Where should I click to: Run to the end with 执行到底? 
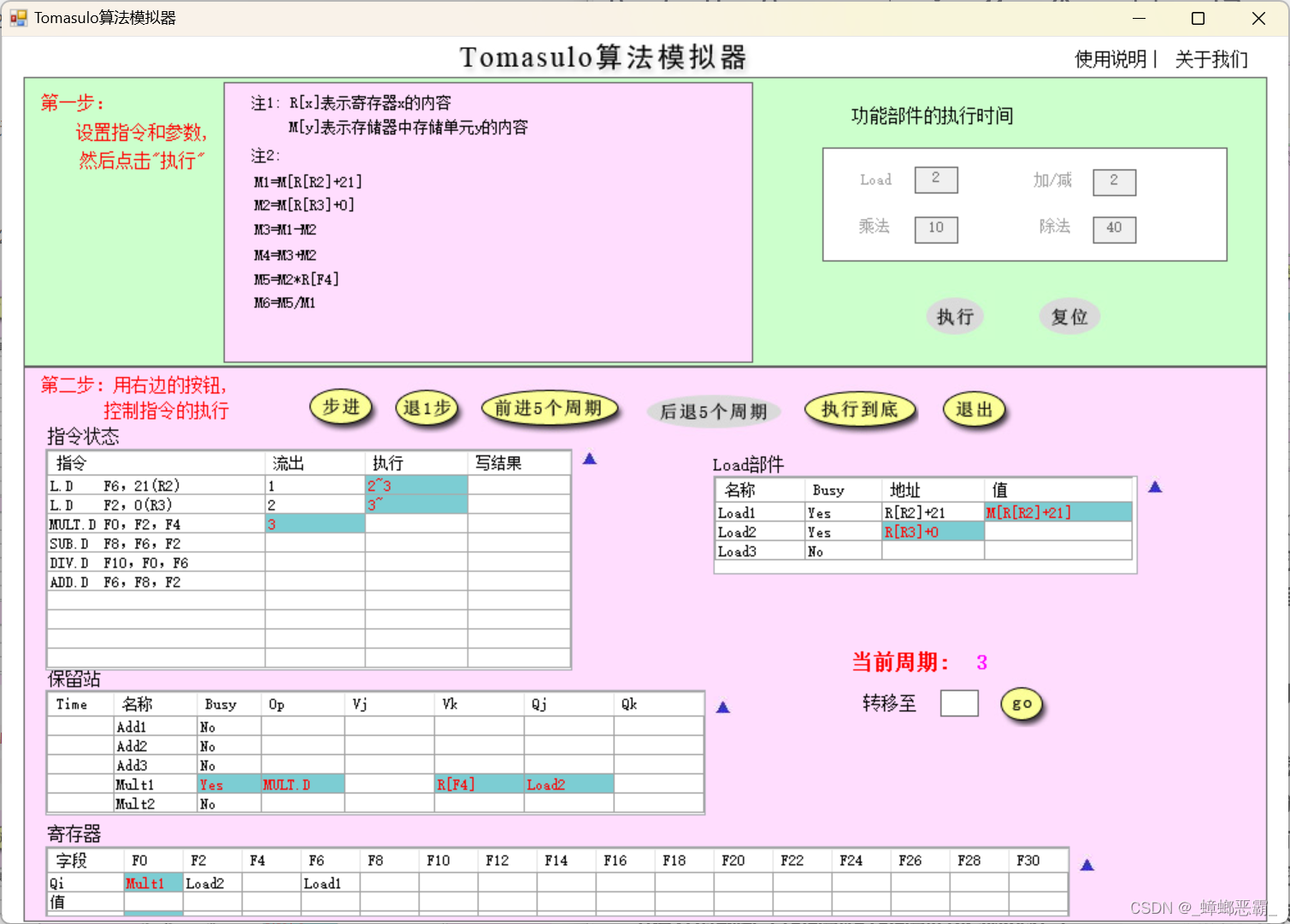click(860, 409)
